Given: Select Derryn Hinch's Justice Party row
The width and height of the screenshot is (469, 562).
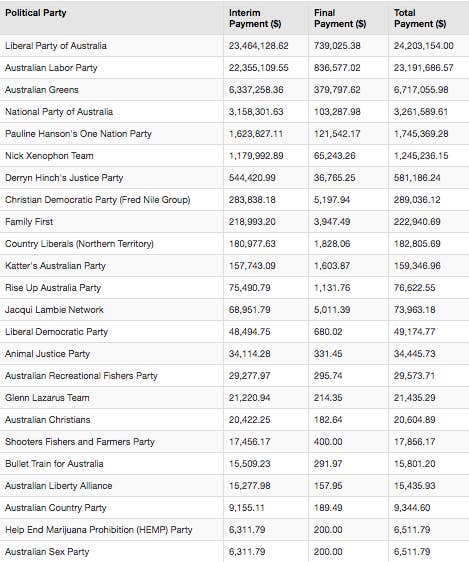Looking at the screenshot, I should (234, 178).
